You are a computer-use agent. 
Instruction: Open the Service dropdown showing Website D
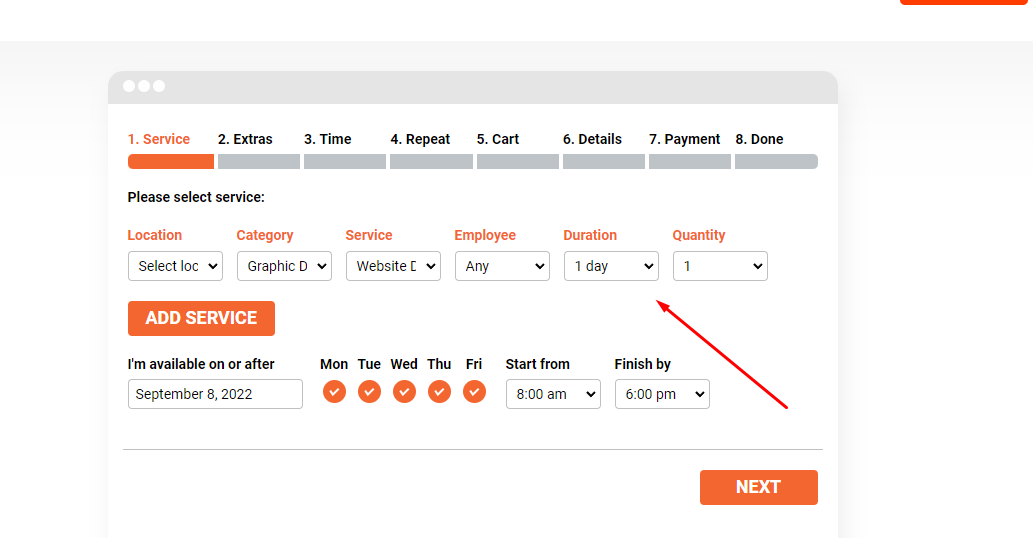point(393,266)
